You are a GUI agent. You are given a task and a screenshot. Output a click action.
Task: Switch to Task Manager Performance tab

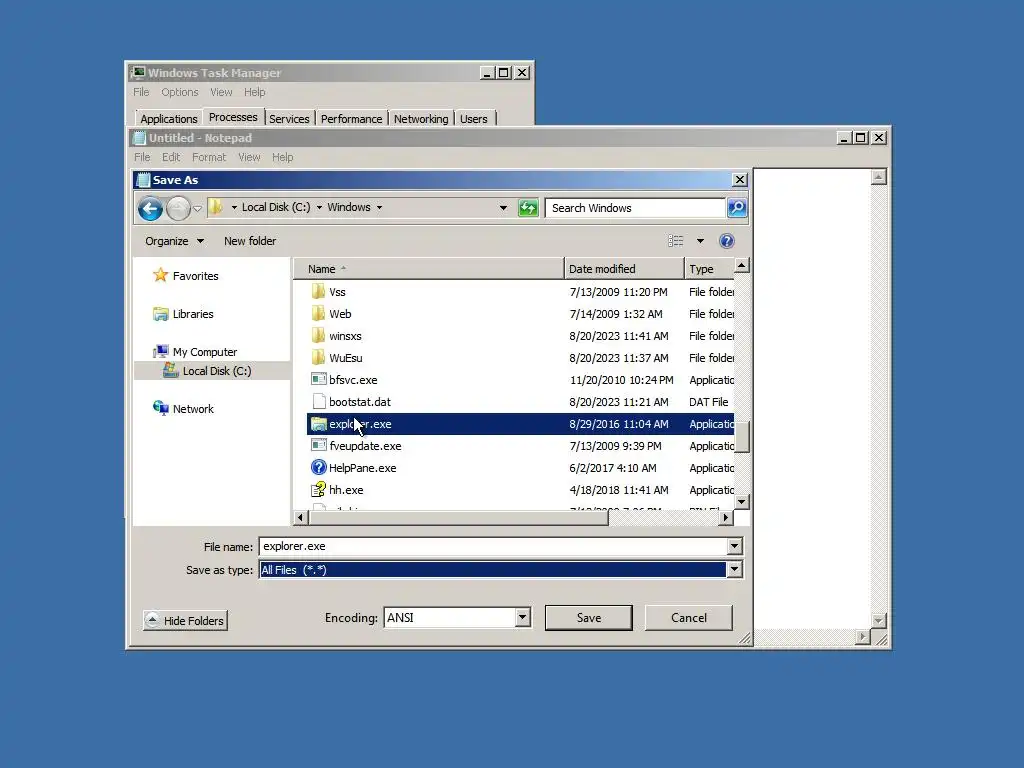pyautogui.click(x=351, y=119)
